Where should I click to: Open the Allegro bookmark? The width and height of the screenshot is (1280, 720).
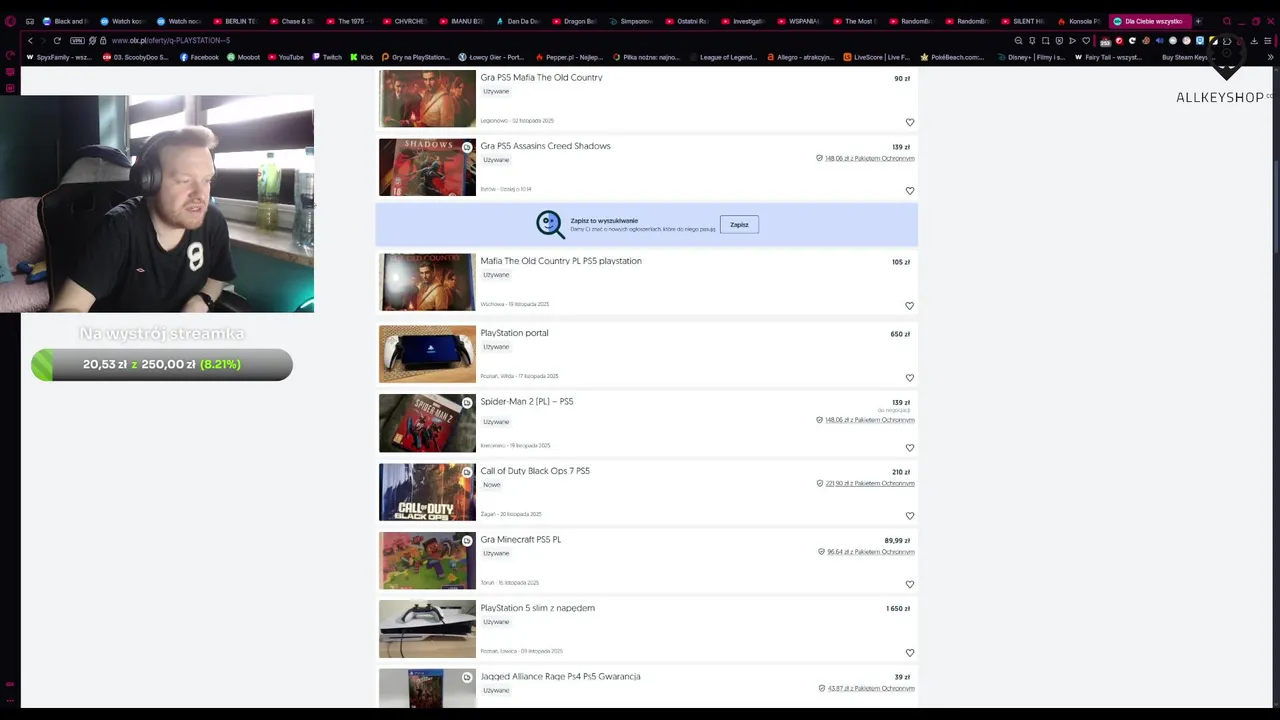(x=800, y=57)
